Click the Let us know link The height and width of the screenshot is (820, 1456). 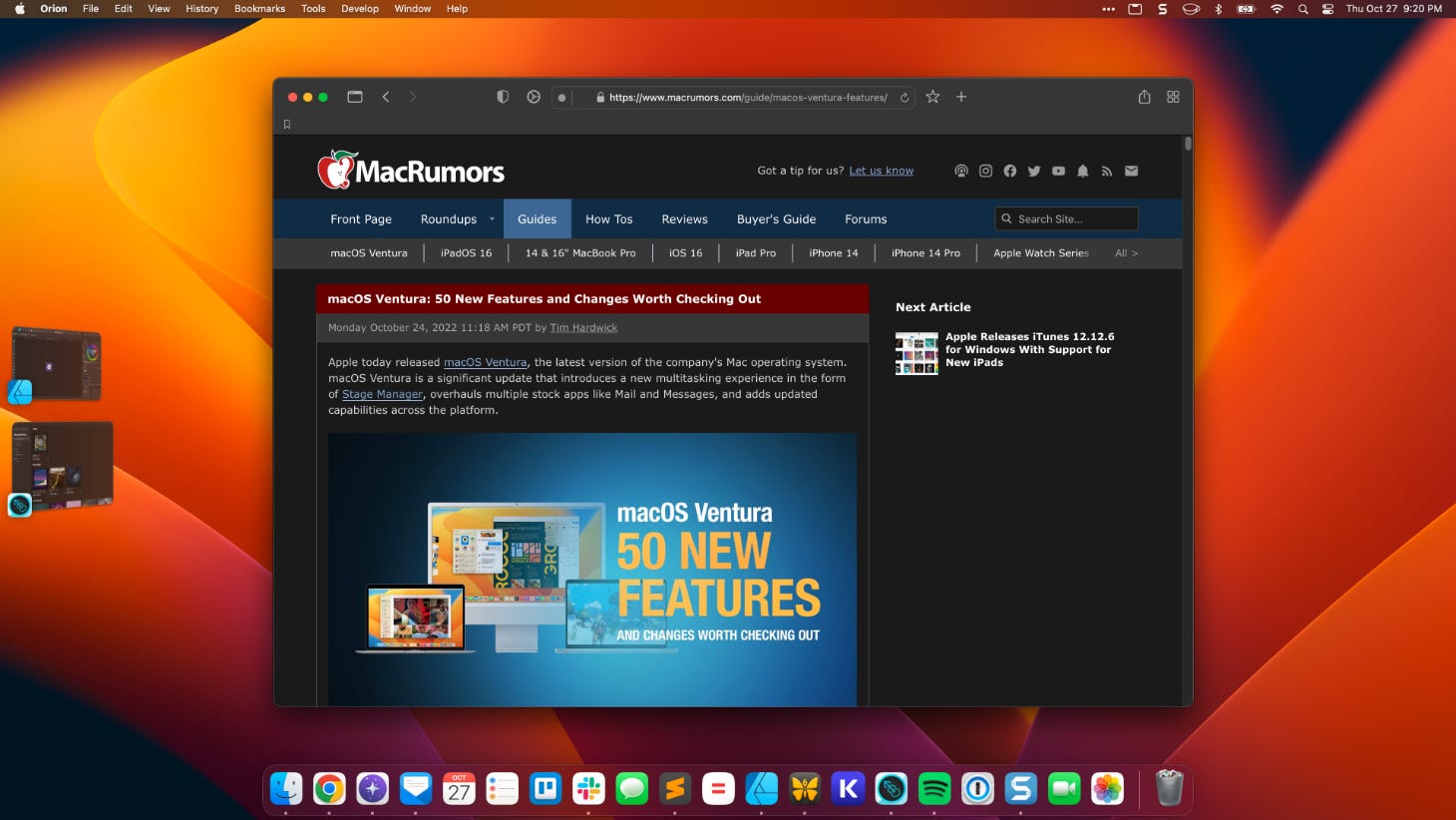point(881,171)
